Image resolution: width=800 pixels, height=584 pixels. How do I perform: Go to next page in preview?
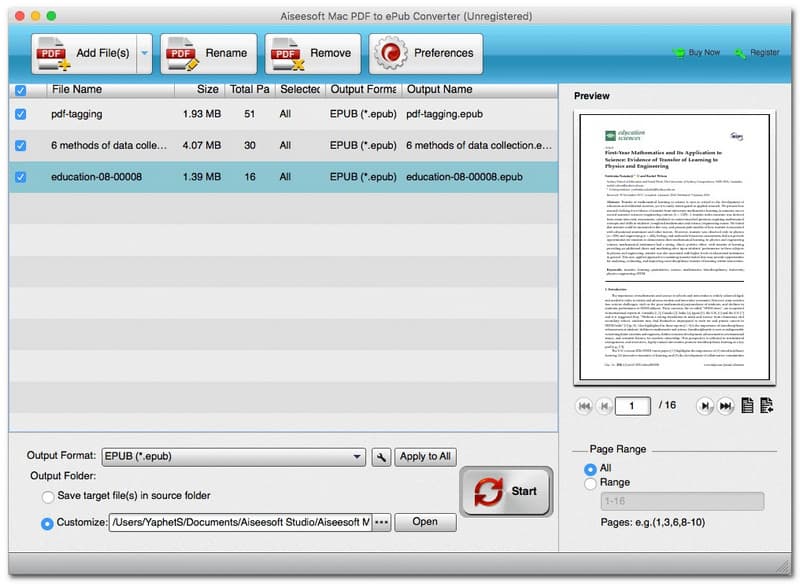coord(704,405)
